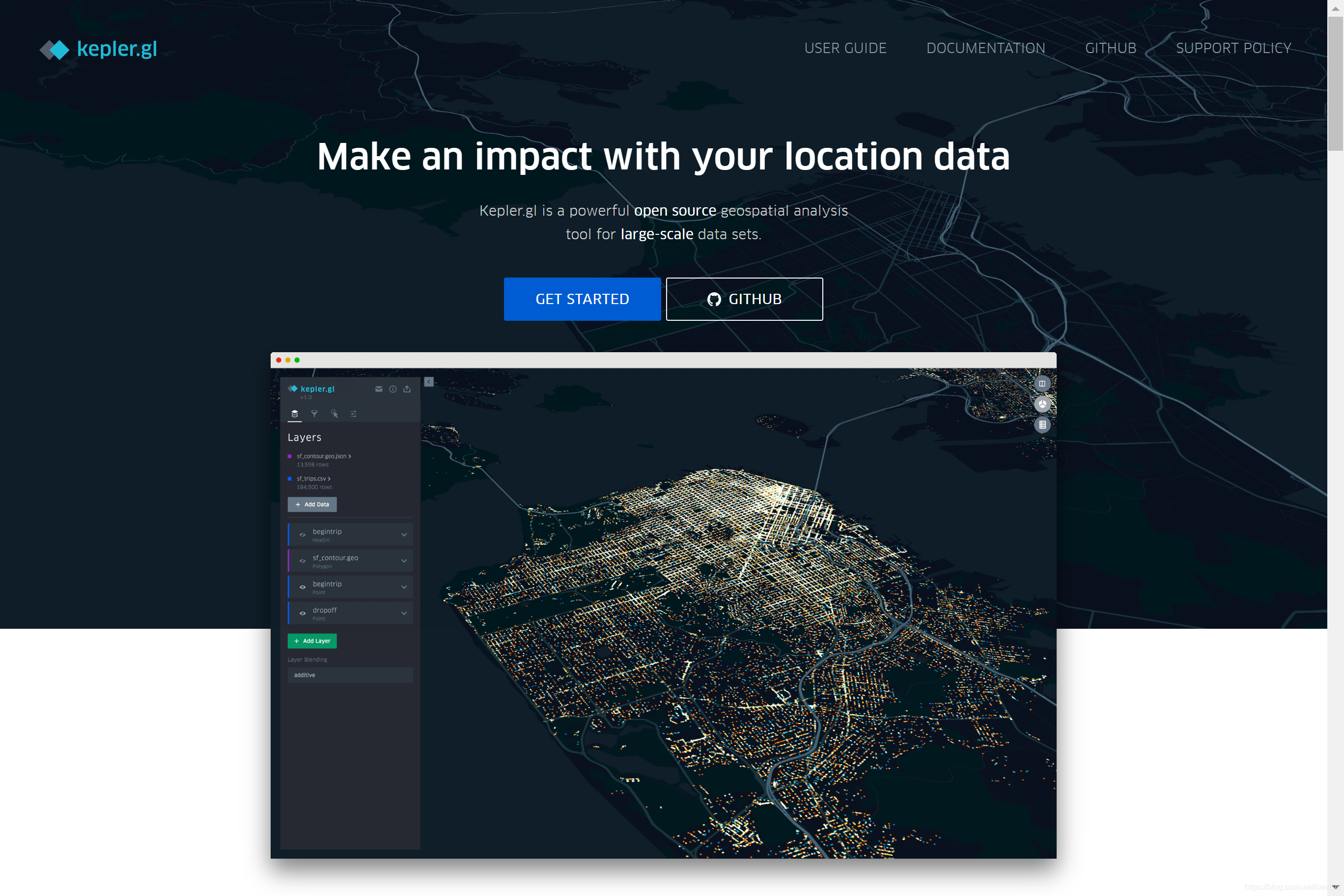Screen dimensions: 1344x896
Task: Toggle visibility of begintrip Point layer
Action: (302, 588)
